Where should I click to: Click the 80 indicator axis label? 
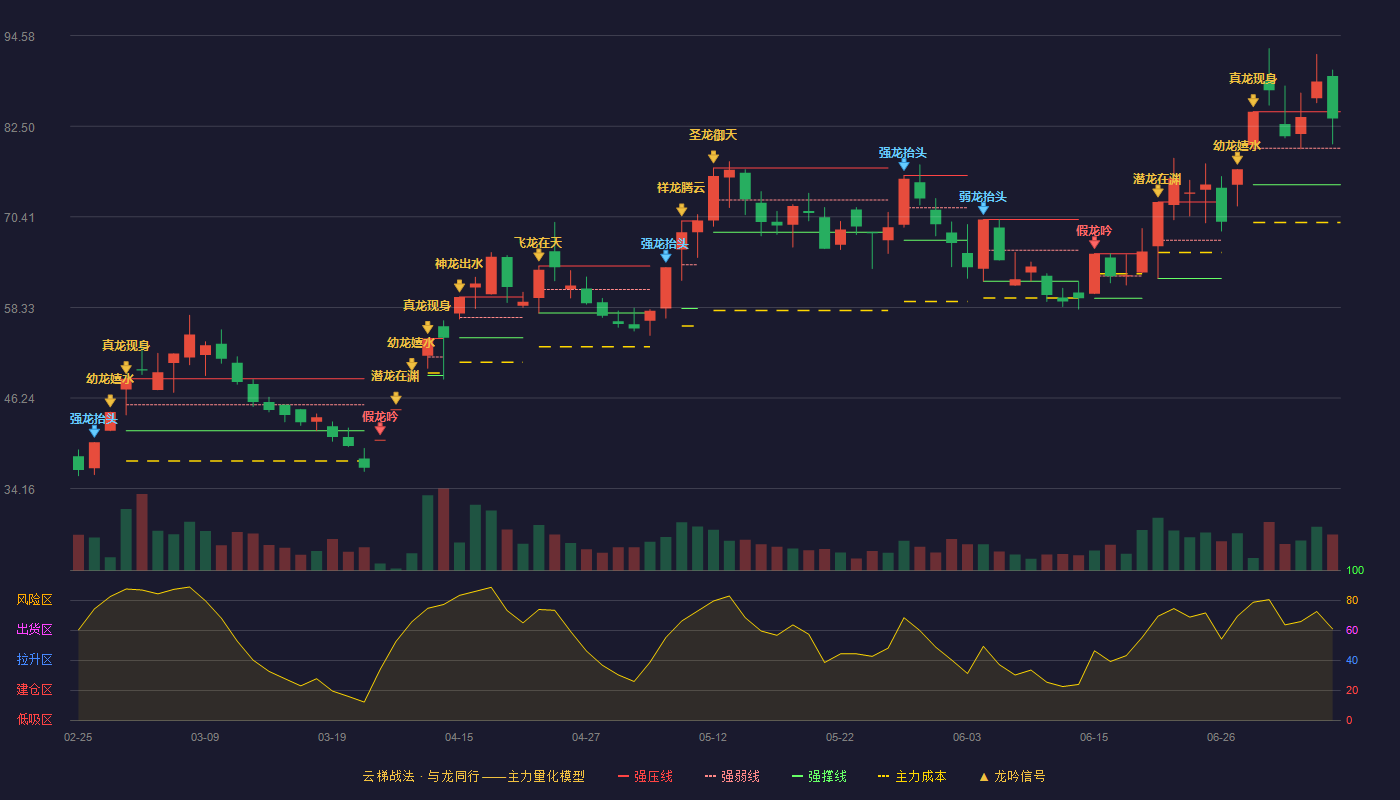tap(1352, 600)
